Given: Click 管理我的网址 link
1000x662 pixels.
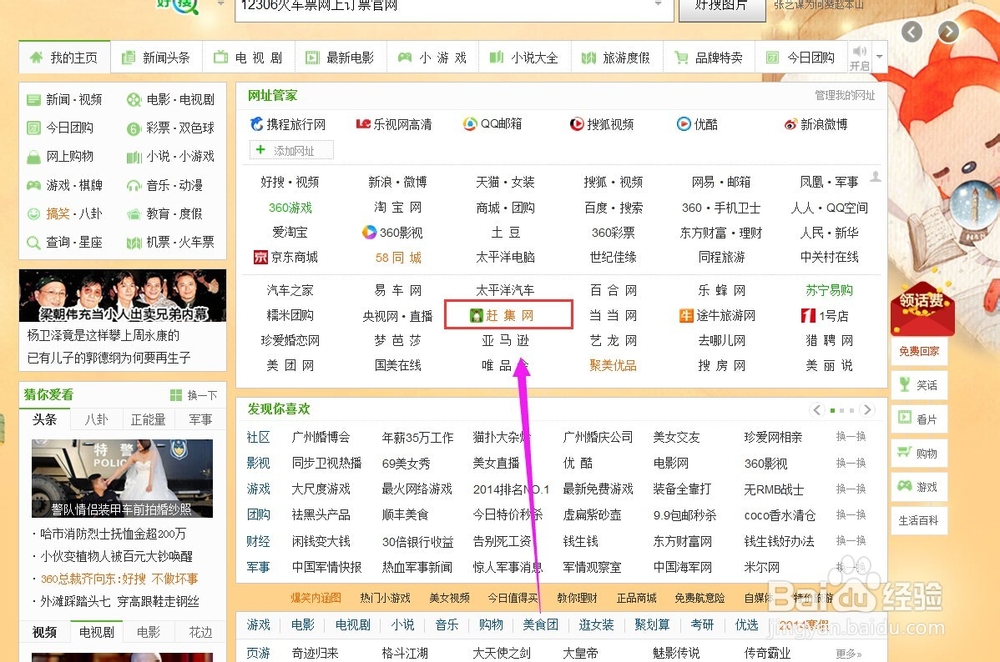Looking at the screenshot, I should [844, 96].
